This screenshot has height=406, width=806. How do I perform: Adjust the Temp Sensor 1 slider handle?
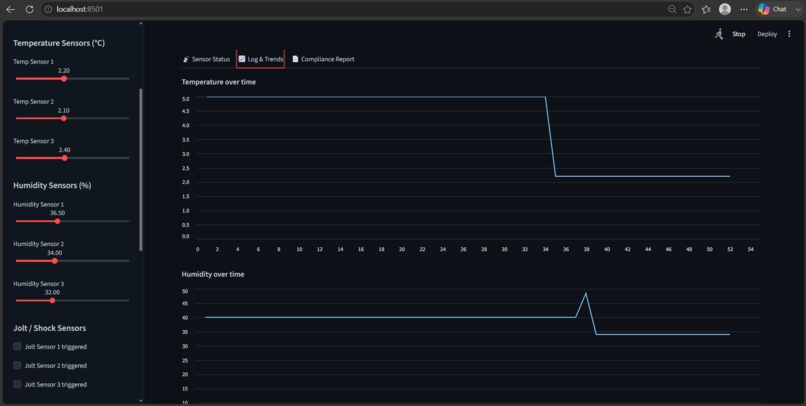click(x=64, y=79)
